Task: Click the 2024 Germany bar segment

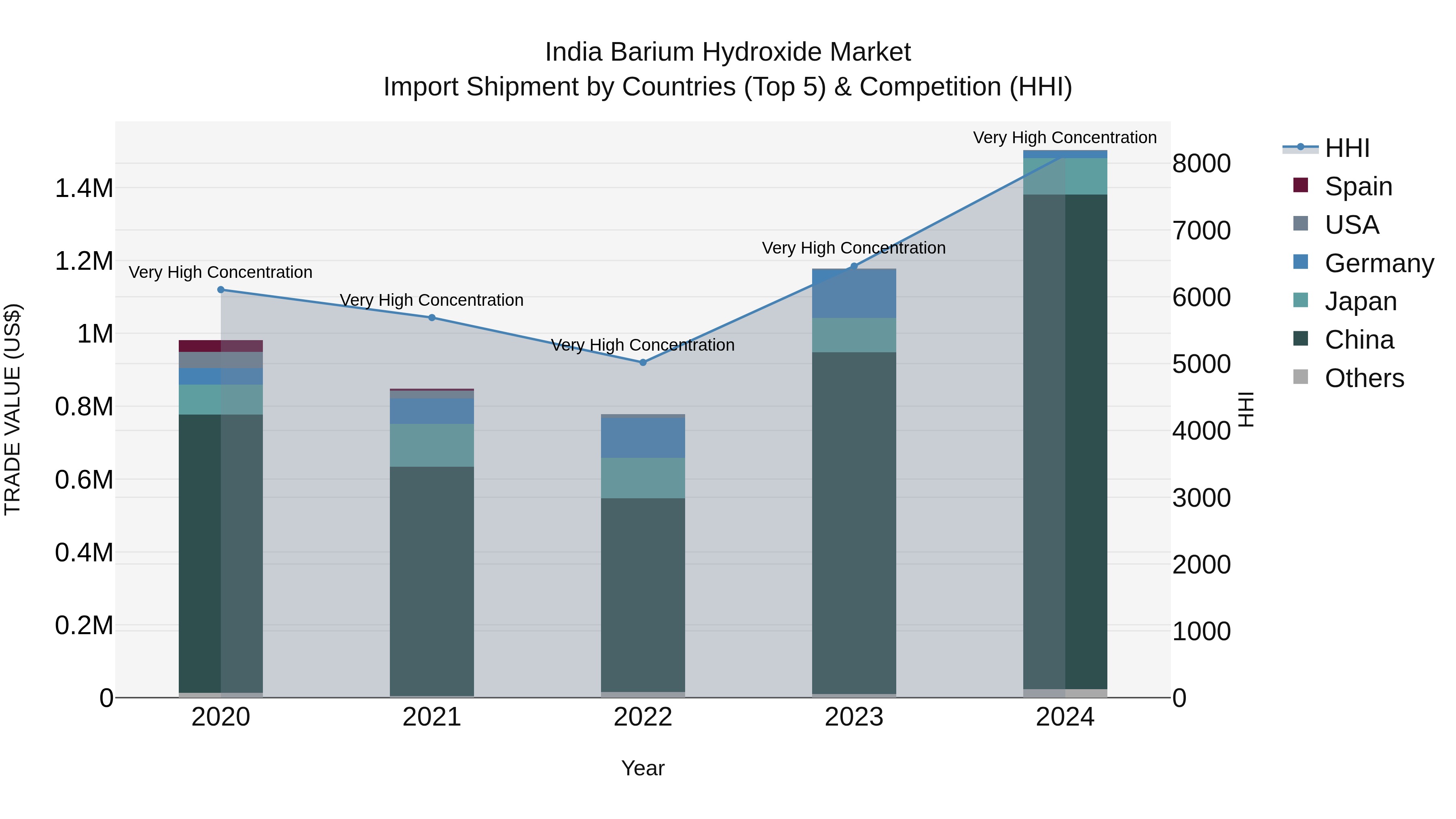Action: click(1065, 154)
